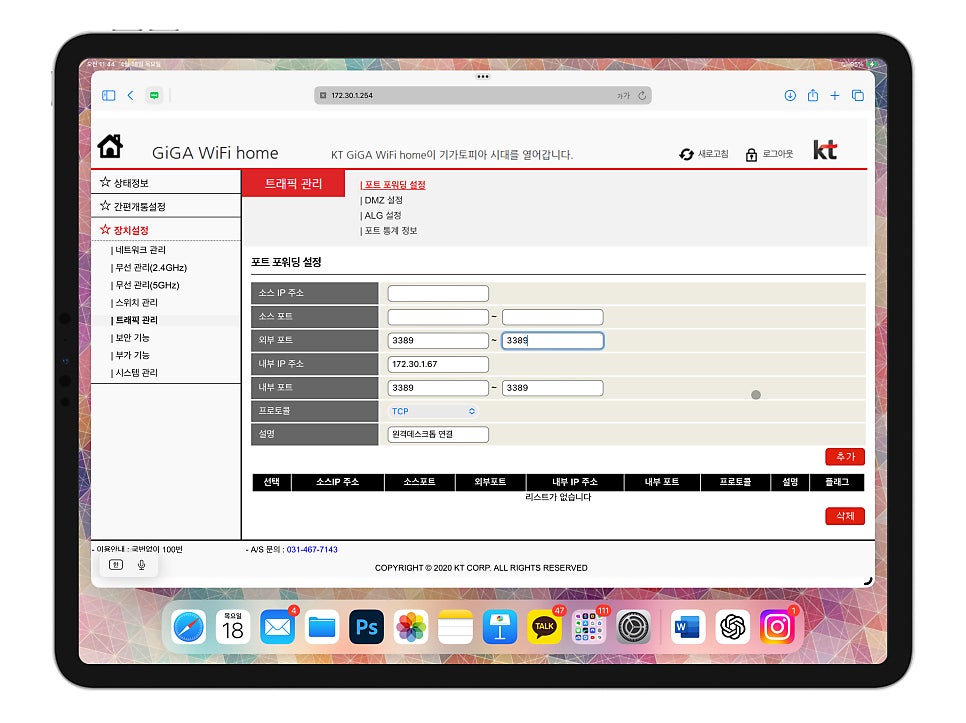Launch Photoshop from the dock

point(367,628)
